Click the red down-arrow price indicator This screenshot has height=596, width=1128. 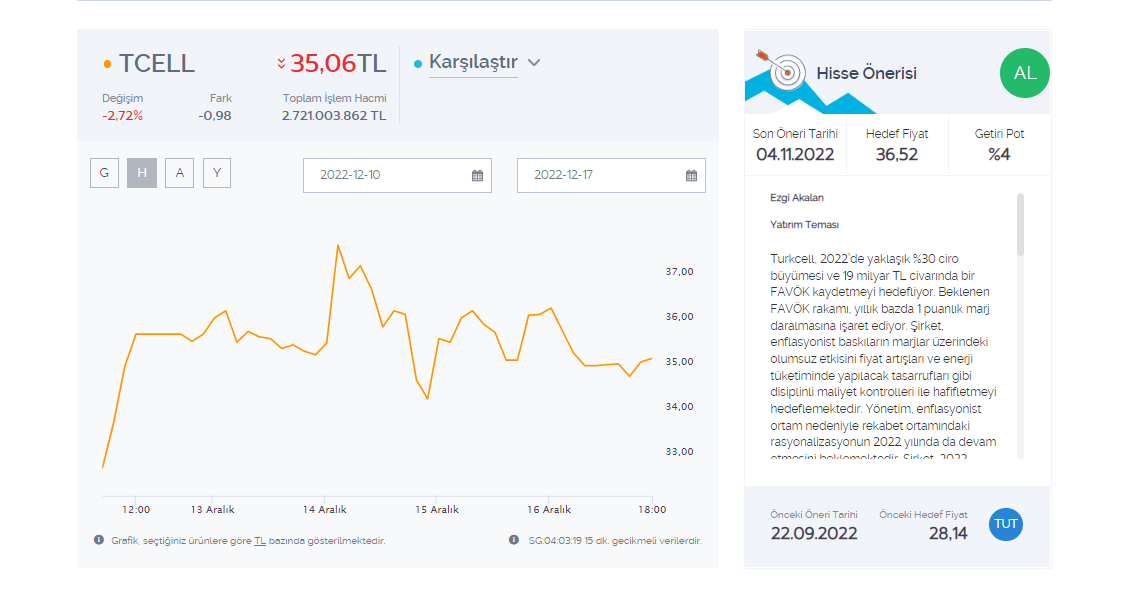pyautogui.click(x=281, y=64)
